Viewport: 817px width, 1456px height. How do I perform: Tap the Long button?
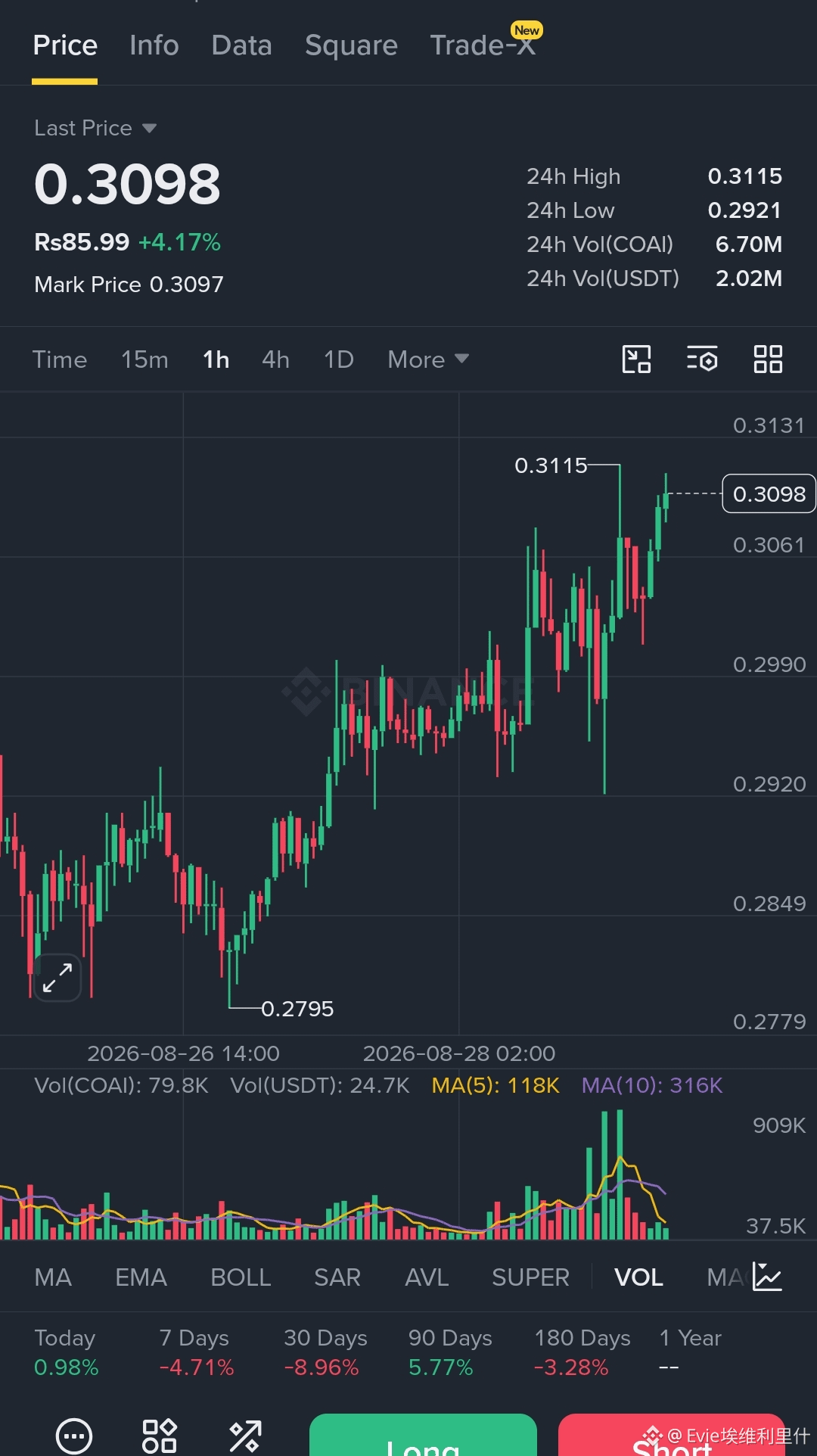coord(423,1435)
